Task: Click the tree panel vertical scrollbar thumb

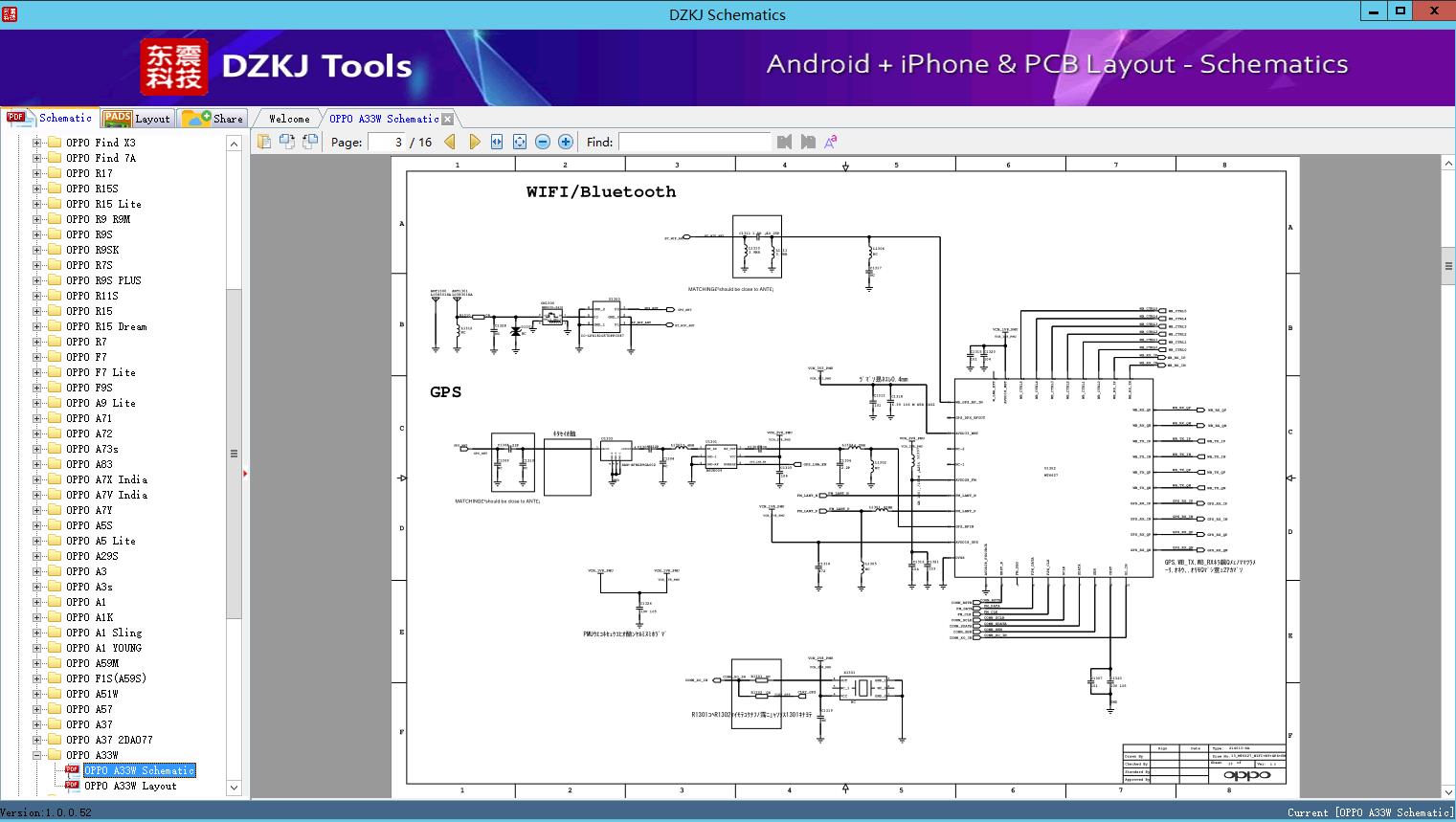Action: [234, 453]
